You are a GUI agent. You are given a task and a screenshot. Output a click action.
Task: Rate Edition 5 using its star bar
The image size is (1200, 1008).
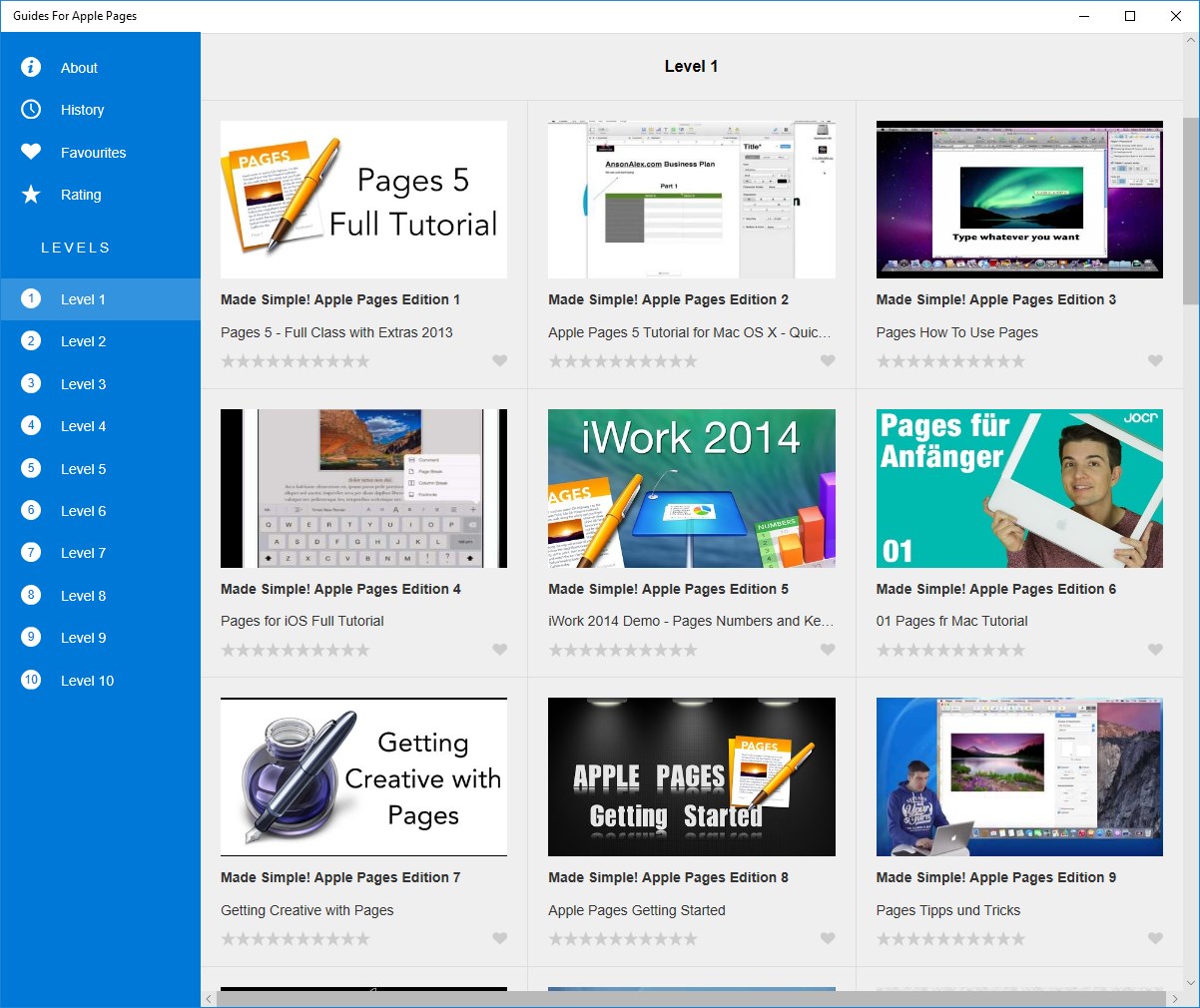click(623, 650)
